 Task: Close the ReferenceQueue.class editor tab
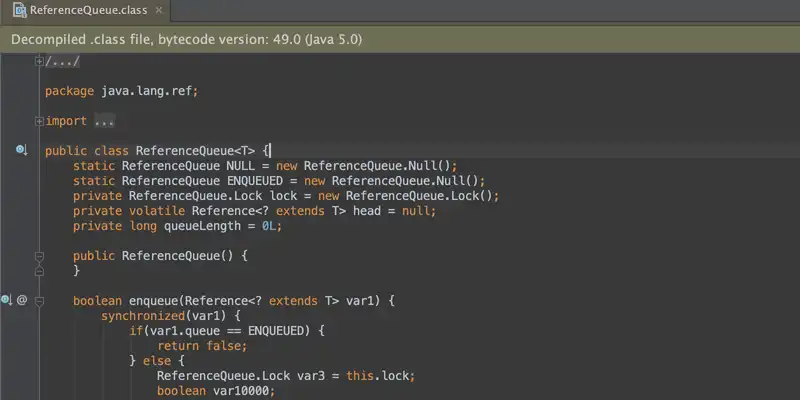tap(157, 11)
